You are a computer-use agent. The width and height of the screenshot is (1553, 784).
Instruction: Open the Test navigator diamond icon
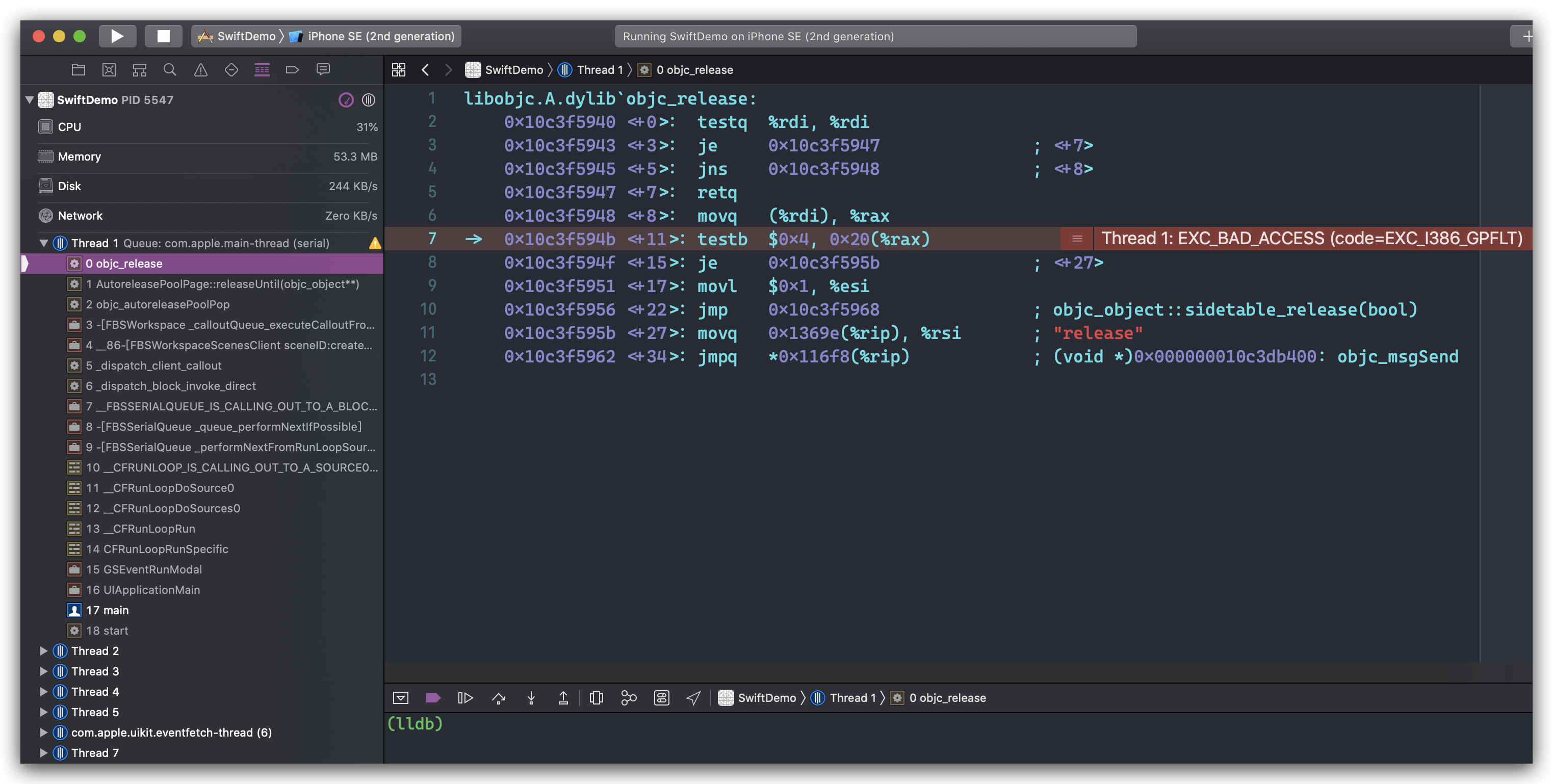coord(231,70)
